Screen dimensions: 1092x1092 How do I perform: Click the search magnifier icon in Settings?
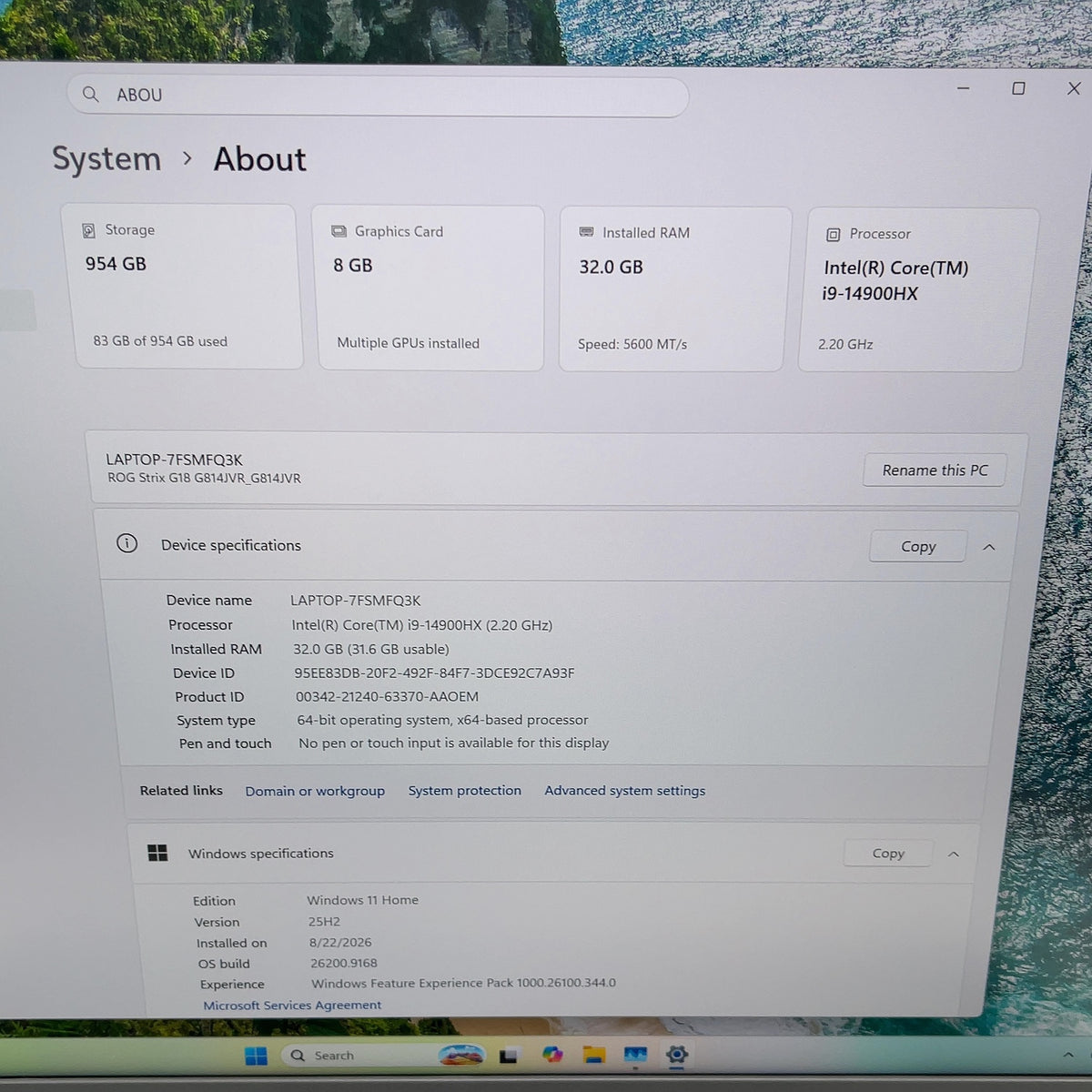[x=90, y=94]
